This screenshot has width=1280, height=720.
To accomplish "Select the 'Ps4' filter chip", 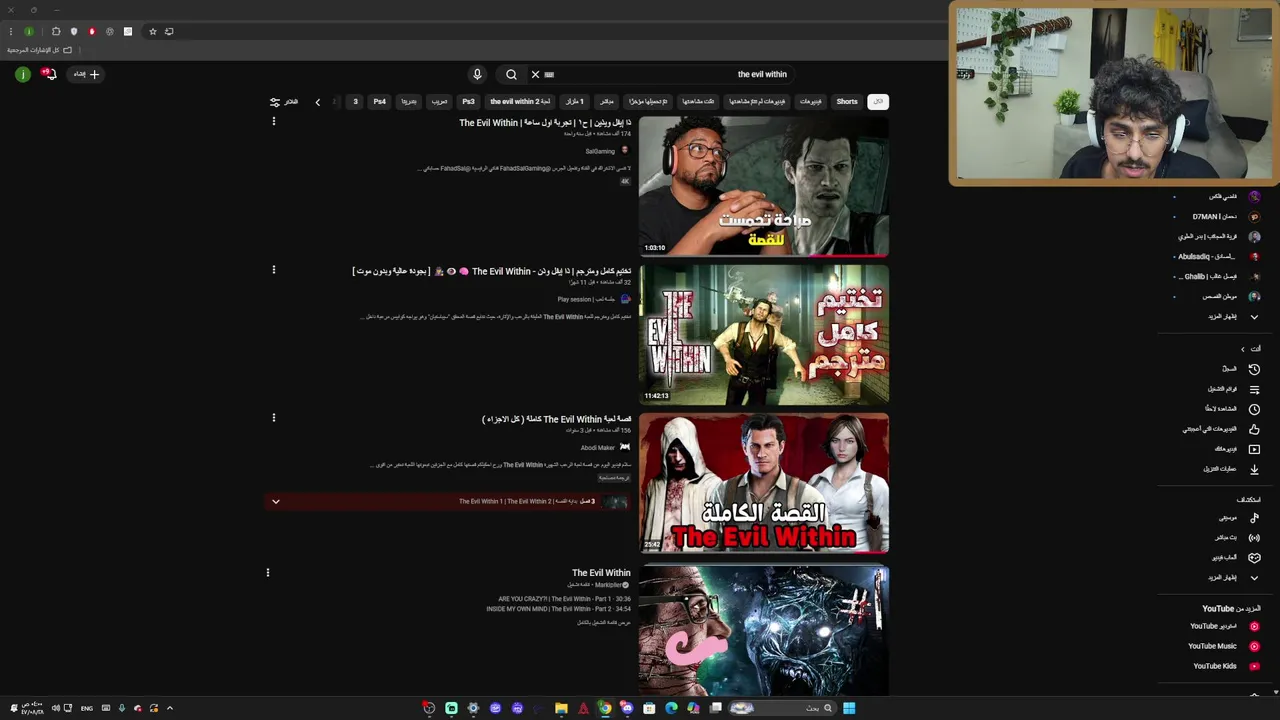I will [379, 102].
